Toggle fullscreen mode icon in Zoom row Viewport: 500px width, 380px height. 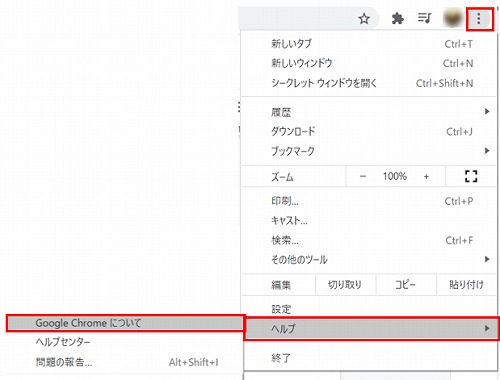pyautogui.click(x=471, y=176)
